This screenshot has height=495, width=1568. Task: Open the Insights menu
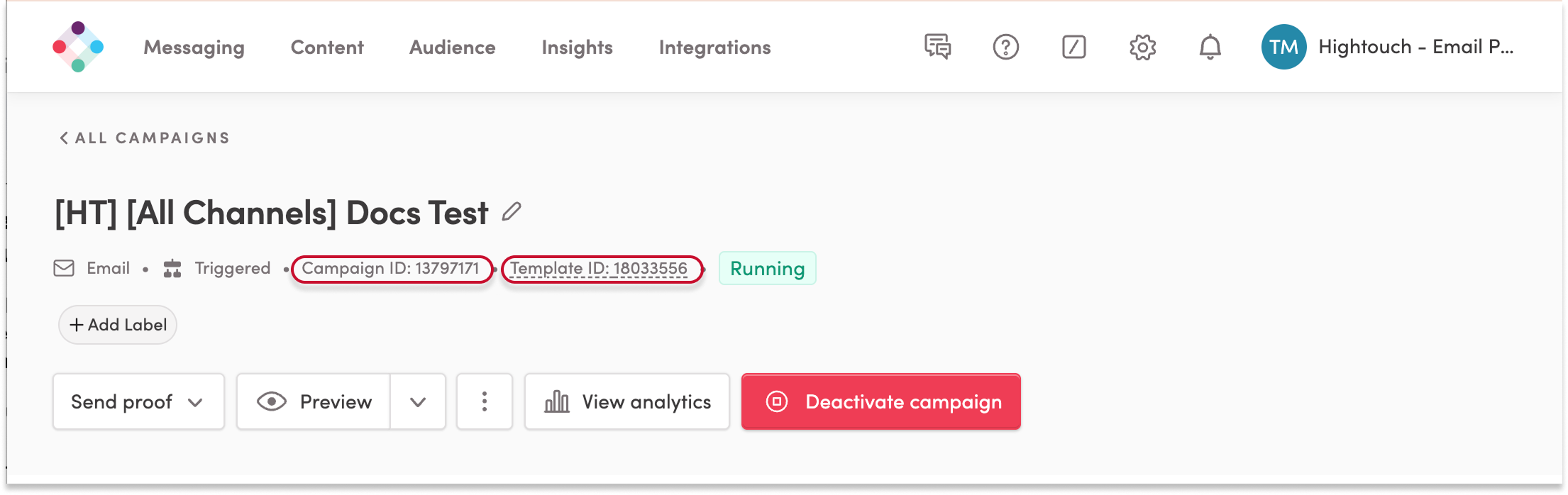click(577, 47)
